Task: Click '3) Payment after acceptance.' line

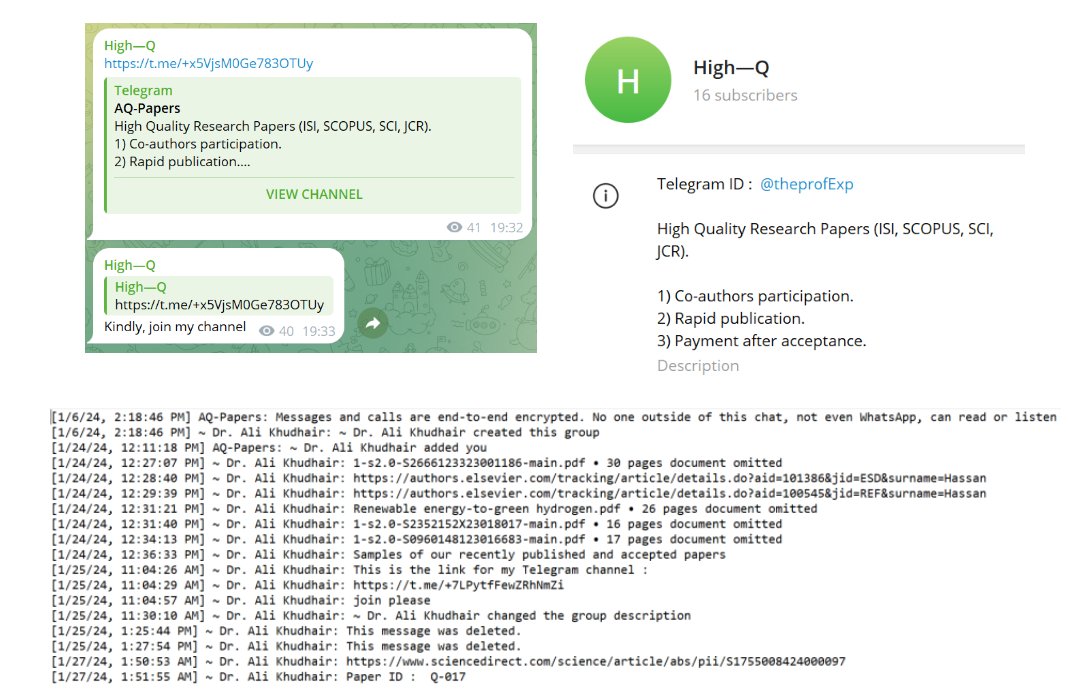Action: click(762, 341)
